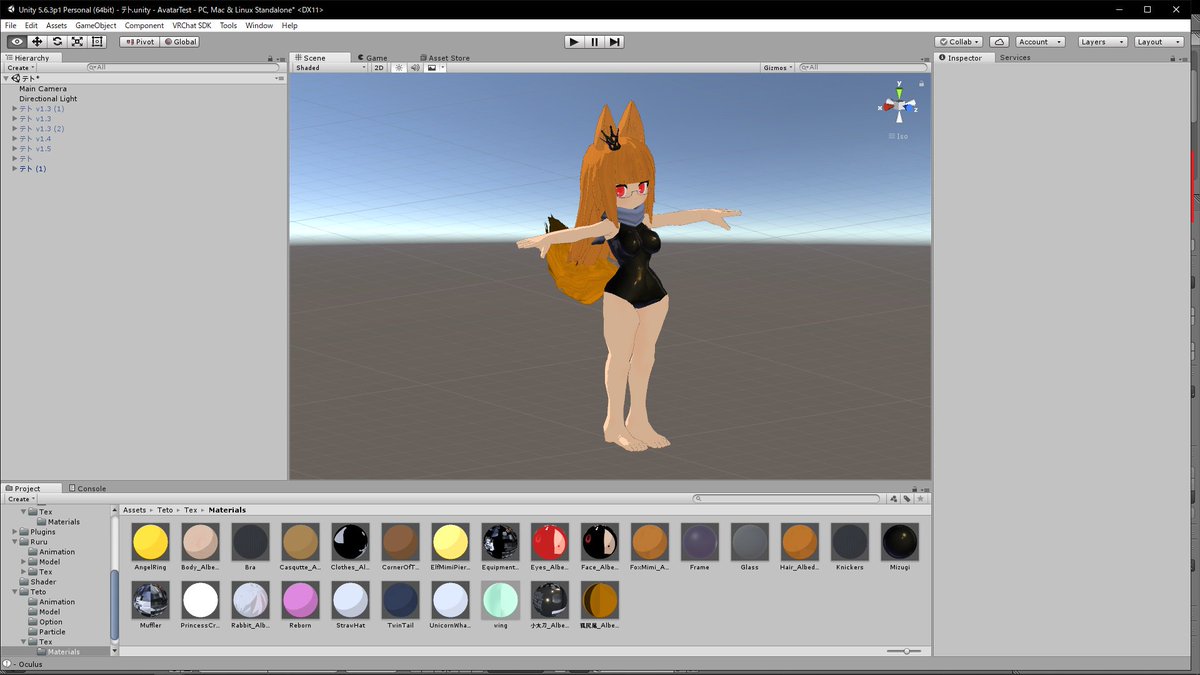This screenshot has height=675, width=1200.
Task: Select the Mizugi material thumbnail
Action: click(900, 542)
